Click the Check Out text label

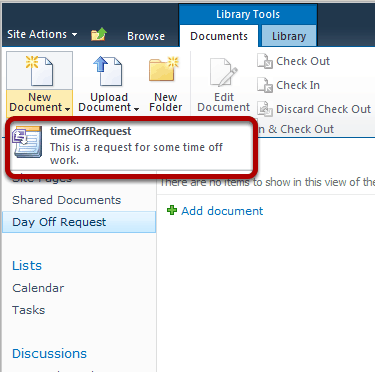(x=303, y=61)
